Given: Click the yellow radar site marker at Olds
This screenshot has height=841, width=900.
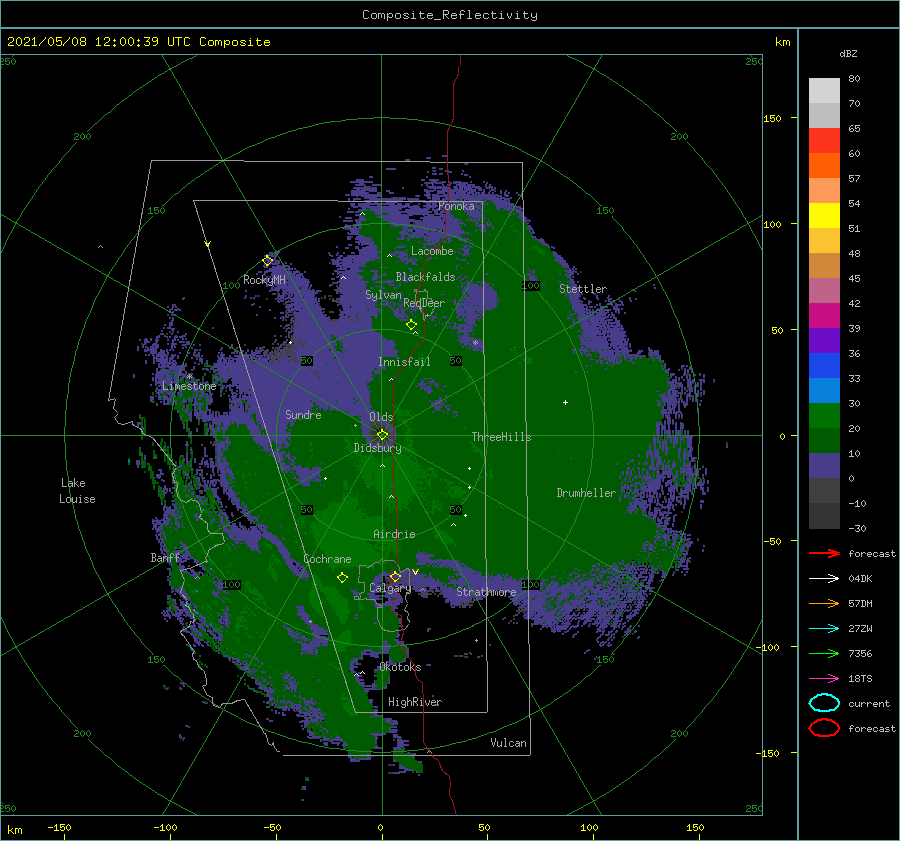Looking at the screenshot, I should (382, 435).
